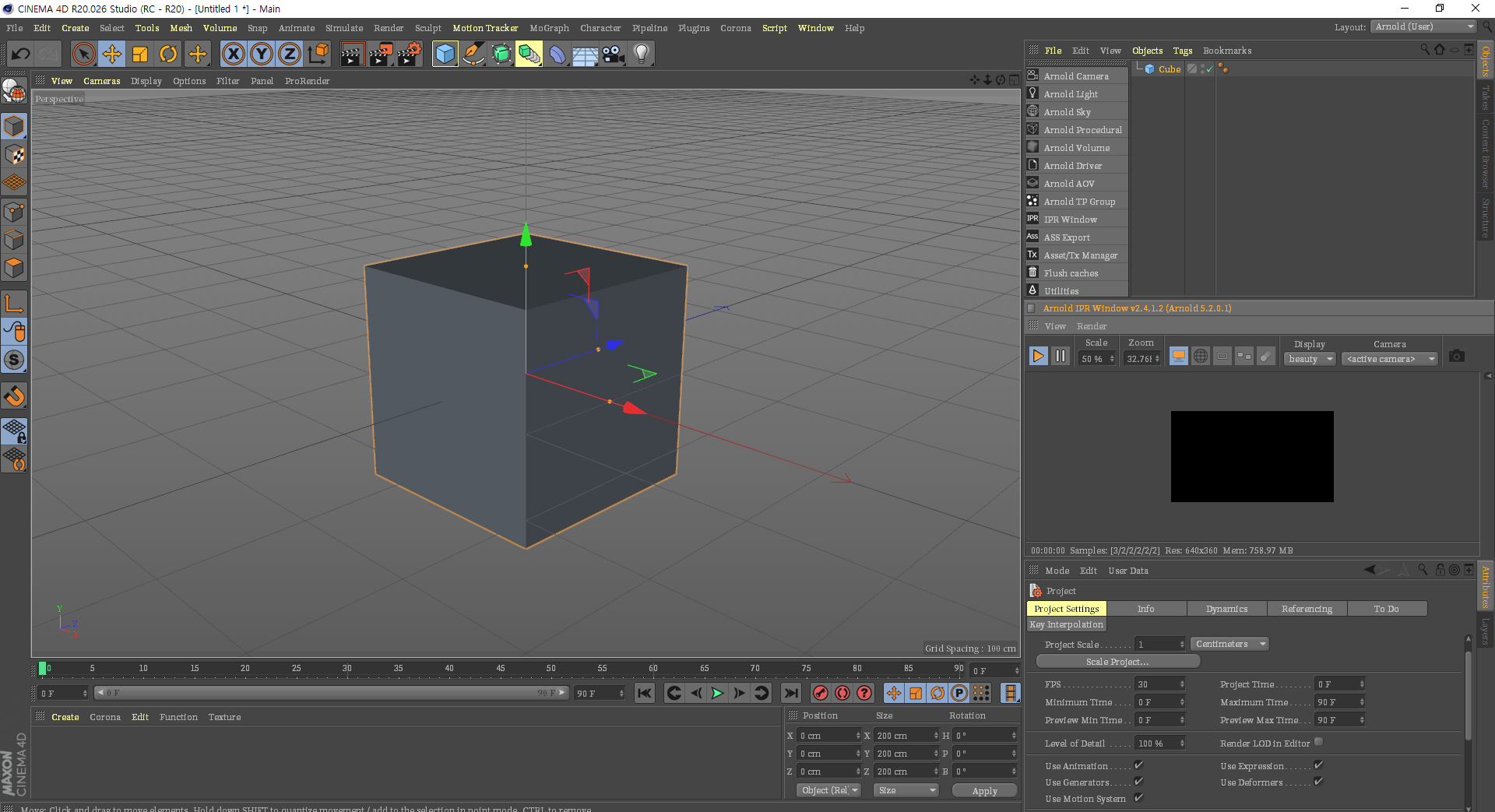Click Record Active Objects red button
The image size is (1495, 812).
821,693
